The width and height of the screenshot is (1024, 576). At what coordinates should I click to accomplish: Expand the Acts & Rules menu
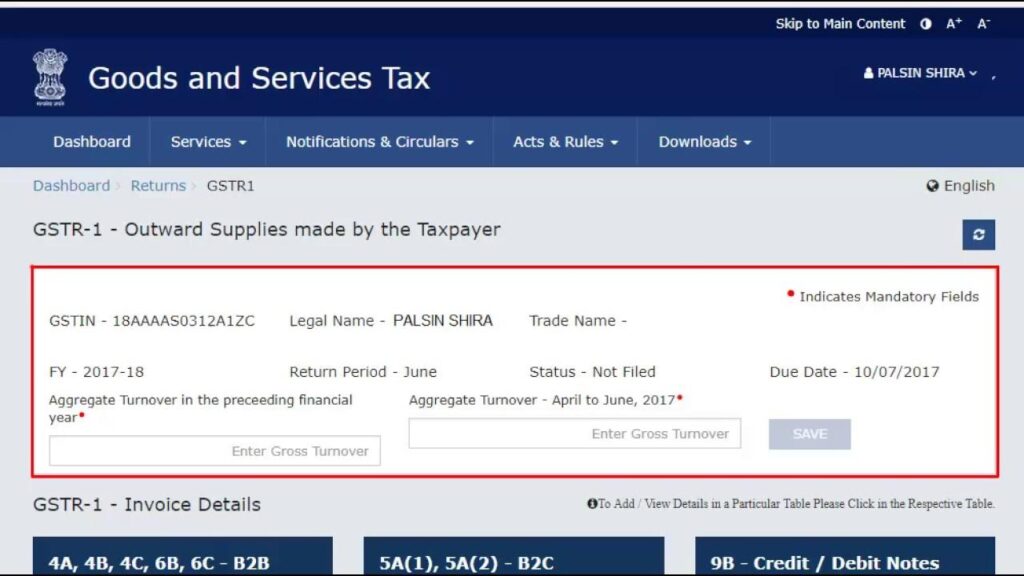point(565,141)
